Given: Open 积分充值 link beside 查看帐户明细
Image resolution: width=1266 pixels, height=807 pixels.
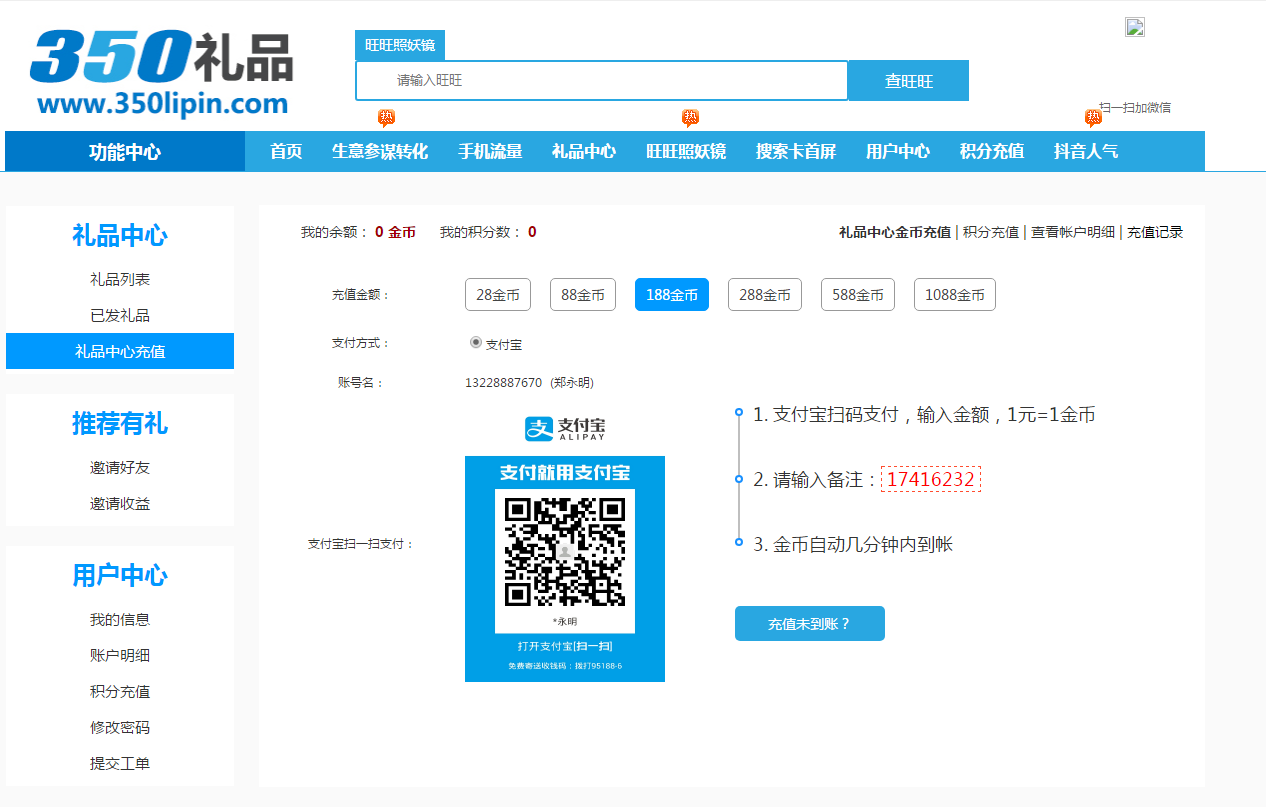Looking at the screenshot, I should [x=991, y=232].
